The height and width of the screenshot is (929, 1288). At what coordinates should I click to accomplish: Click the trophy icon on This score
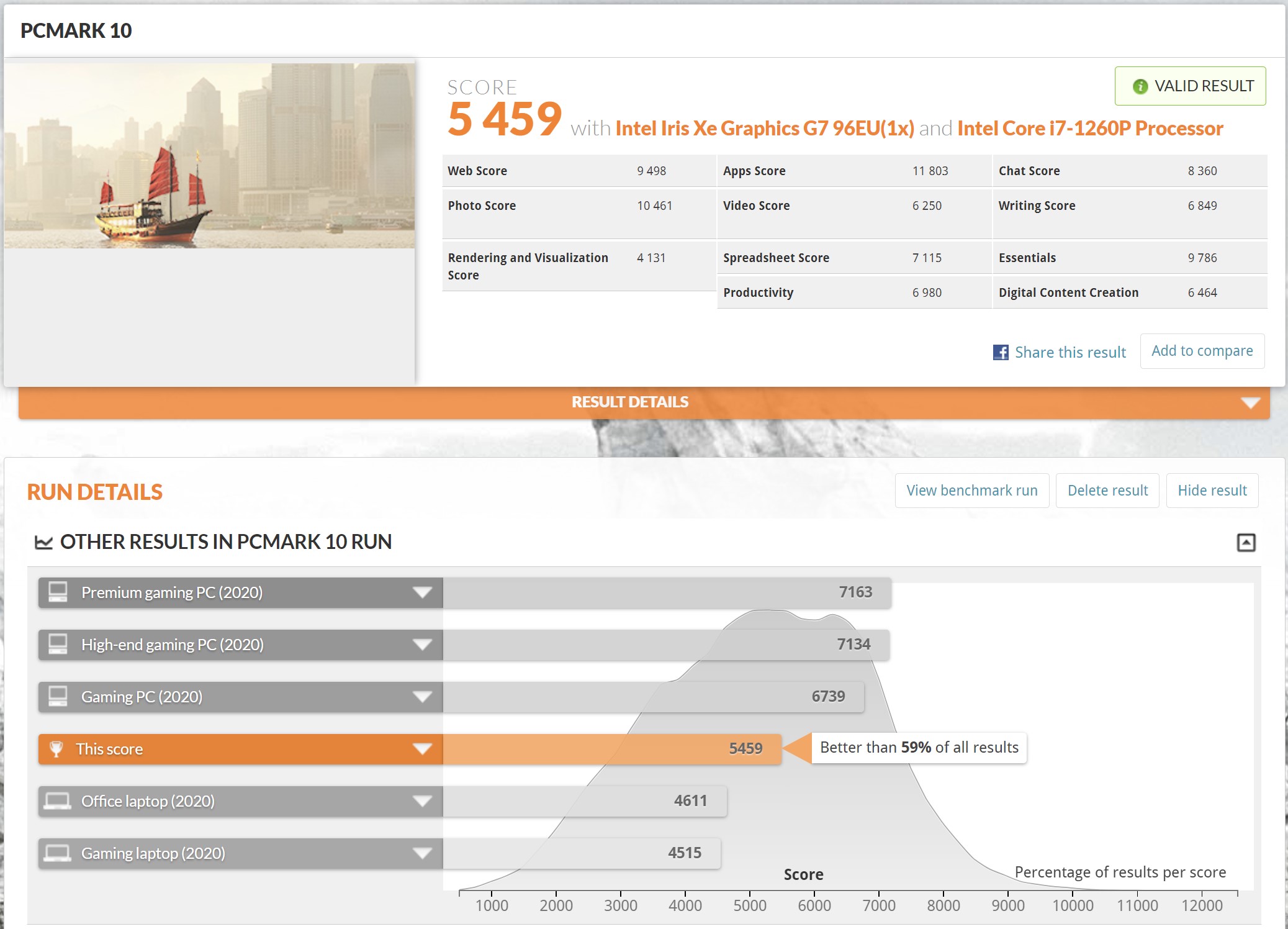tap(56, 749)
